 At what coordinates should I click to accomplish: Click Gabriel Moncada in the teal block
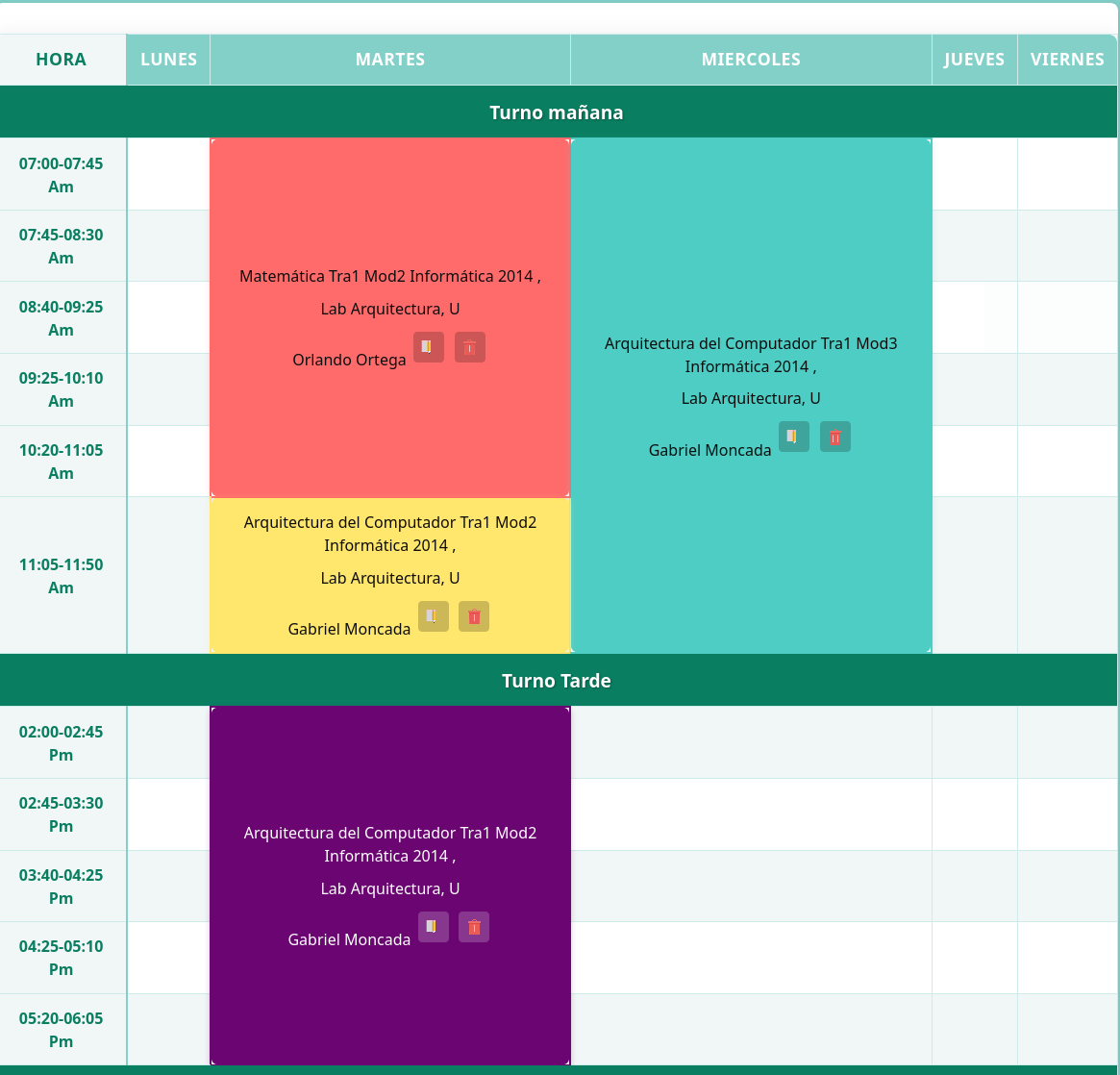[710, 451]
